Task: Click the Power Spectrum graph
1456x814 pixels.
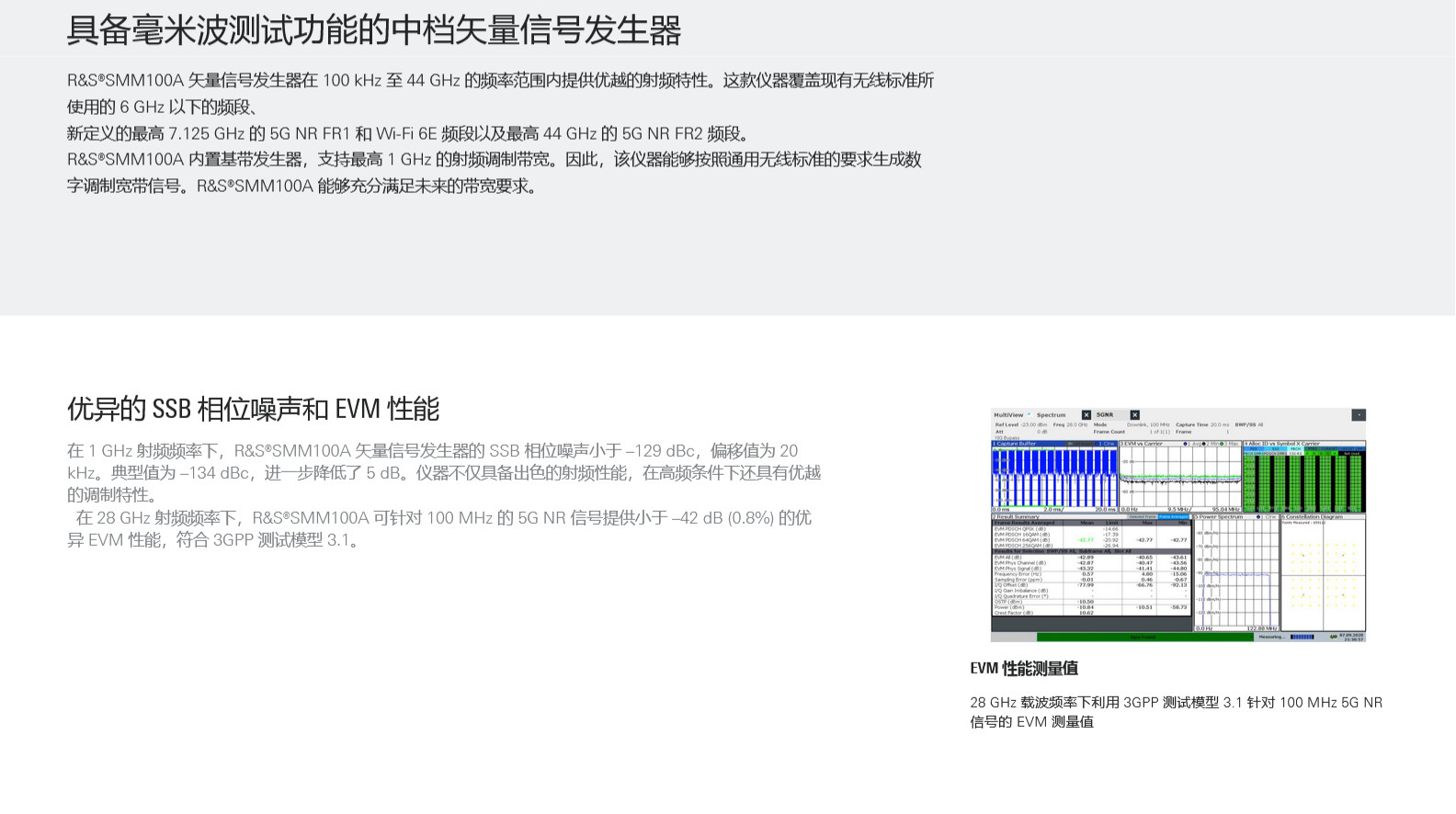Action: [1235, 574]
